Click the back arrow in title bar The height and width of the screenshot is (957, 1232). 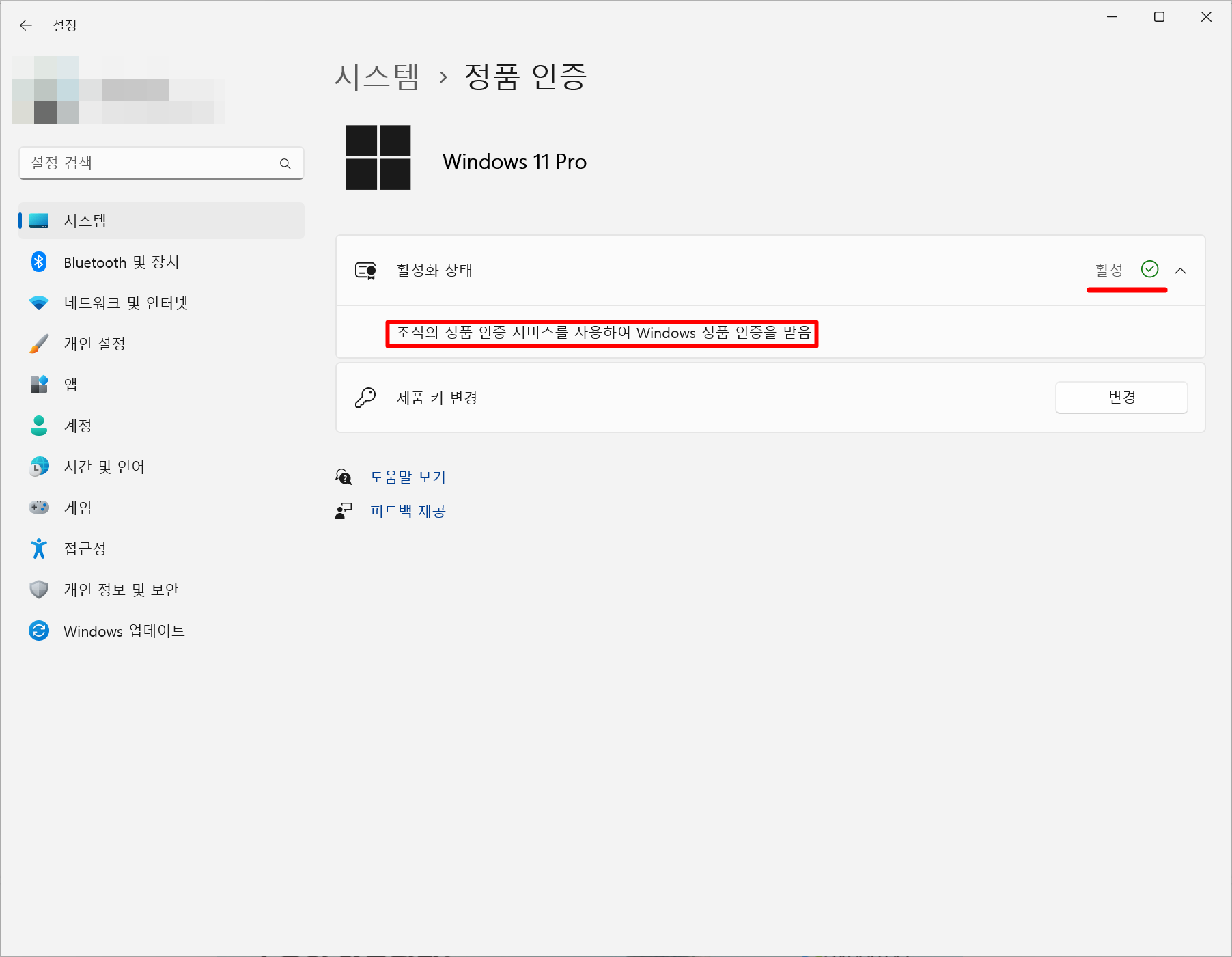point(26,25)
